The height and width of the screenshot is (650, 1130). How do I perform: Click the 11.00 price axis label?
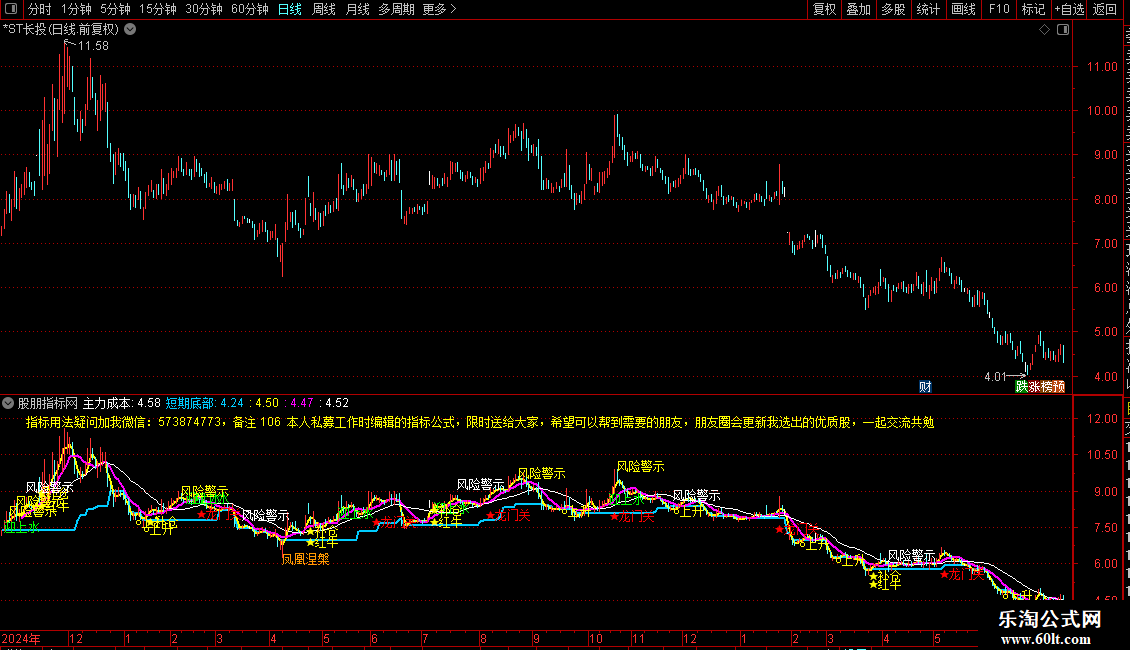coord(1102,67)
